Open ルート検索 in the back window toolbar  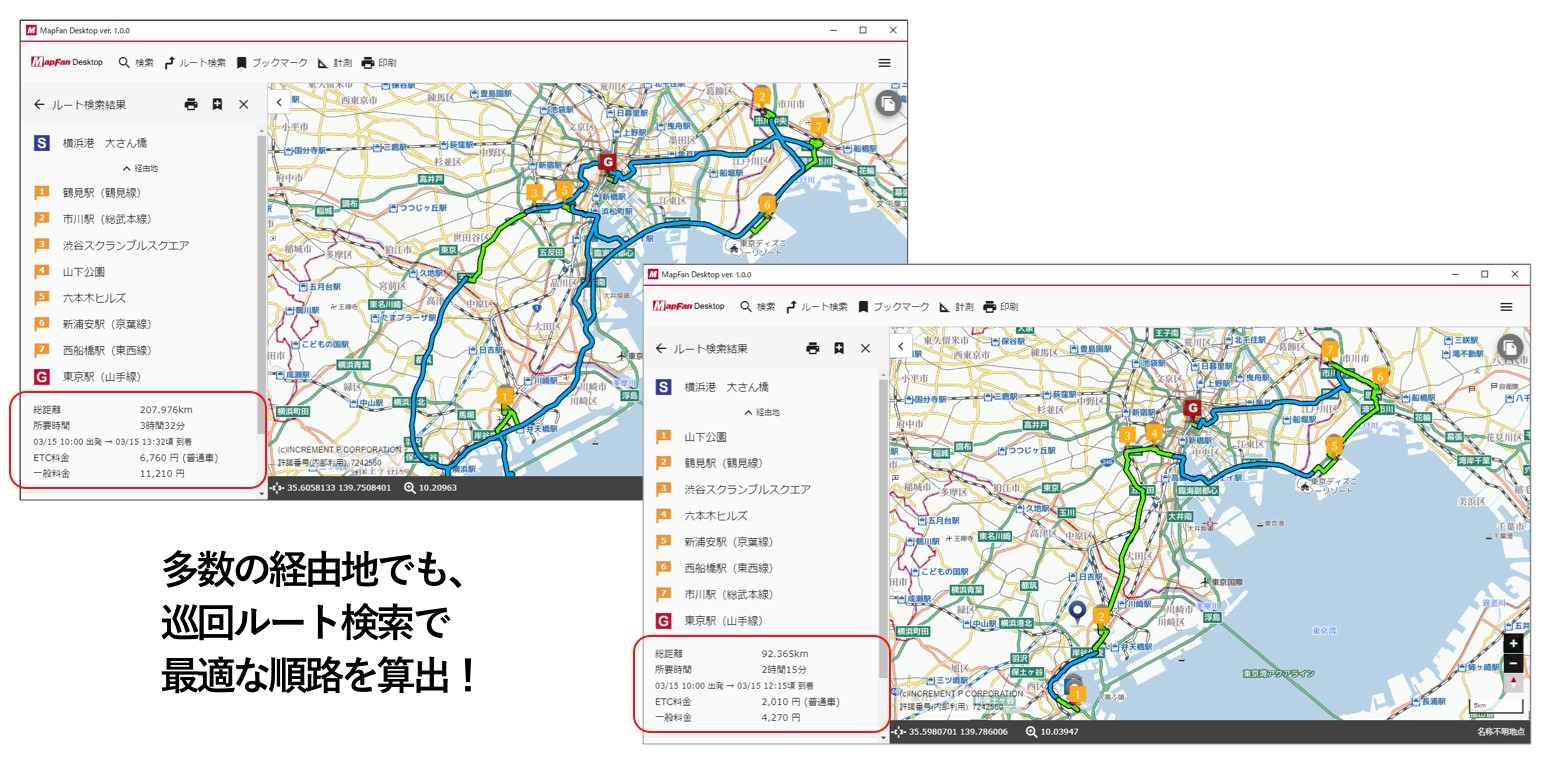point(195,62)
